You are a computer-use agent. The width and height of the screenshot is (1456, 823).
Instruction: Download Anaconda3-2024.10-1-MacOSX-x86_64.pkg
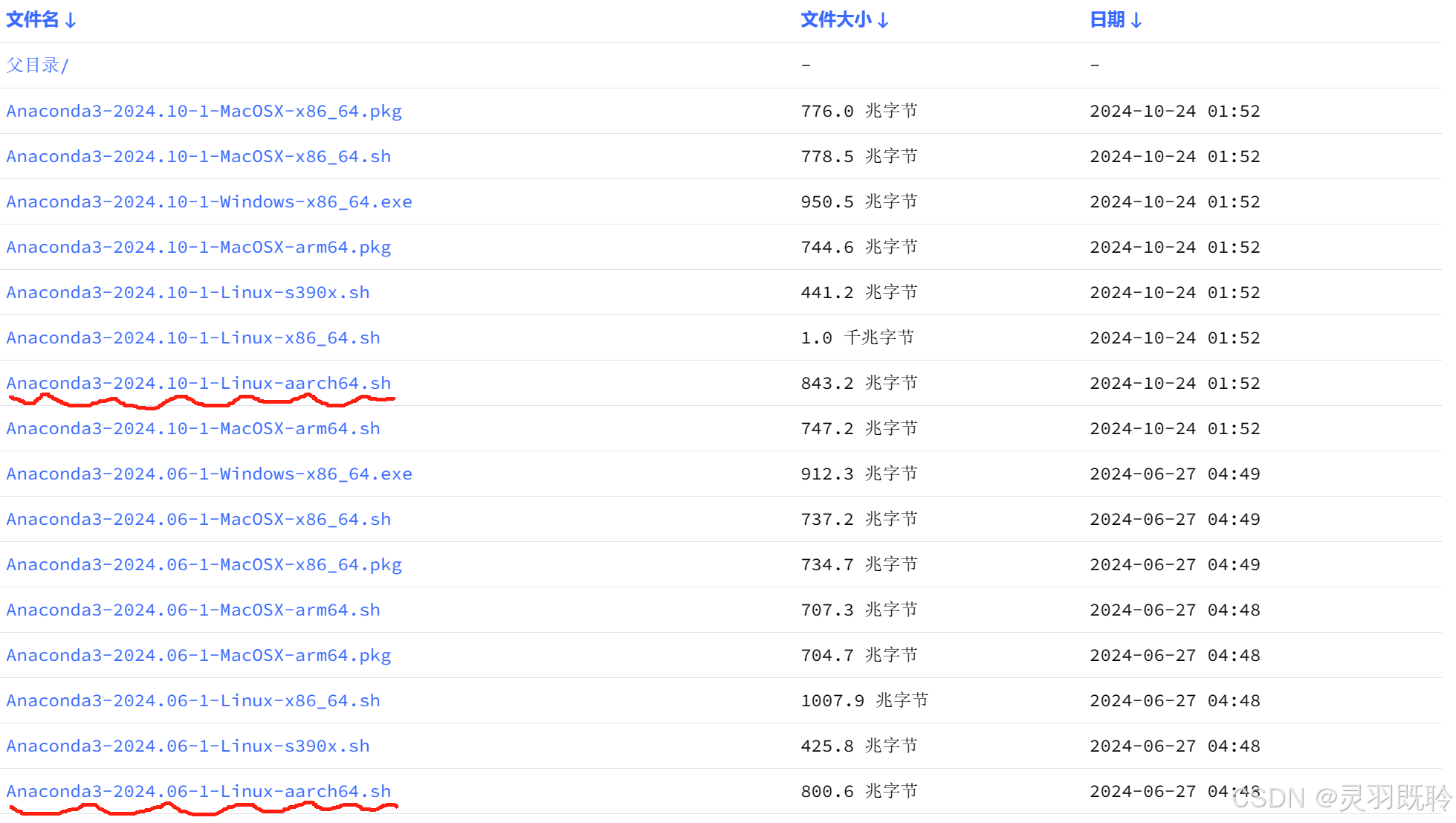coord(204,112)
